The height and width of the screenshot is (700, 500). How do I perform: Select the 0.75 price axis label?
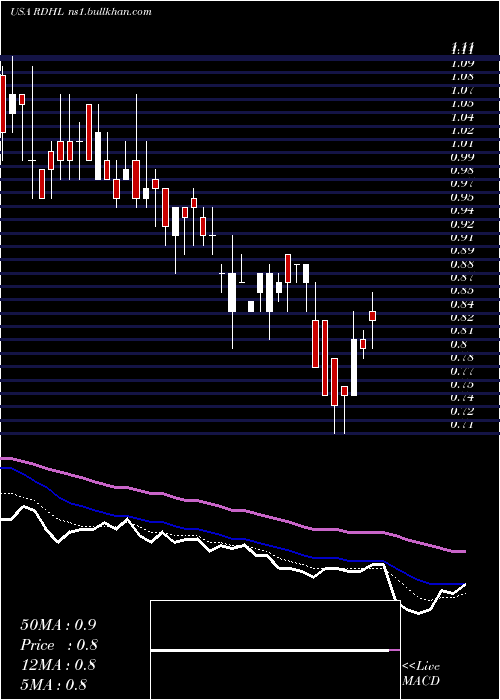coord(462,384)
